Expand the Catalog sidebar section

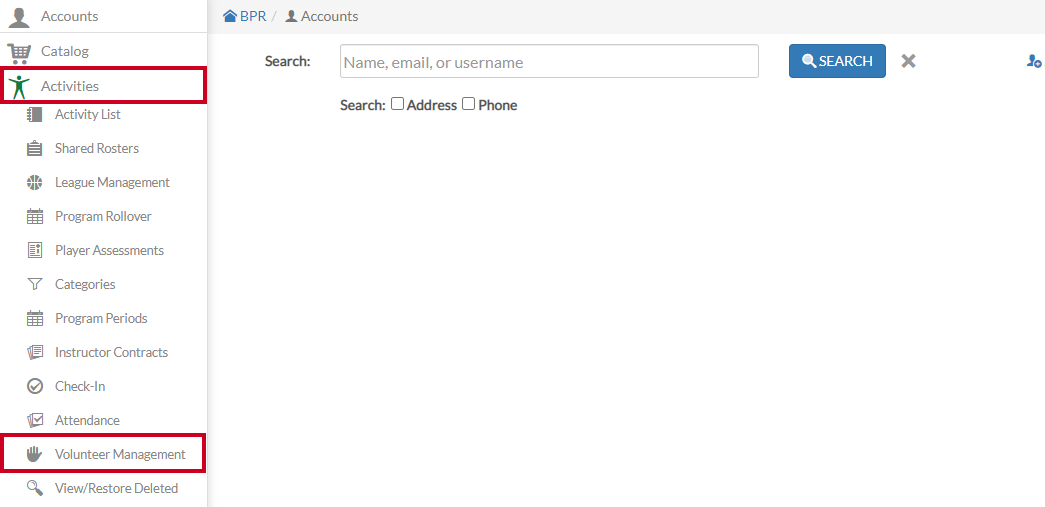[103, 51]
